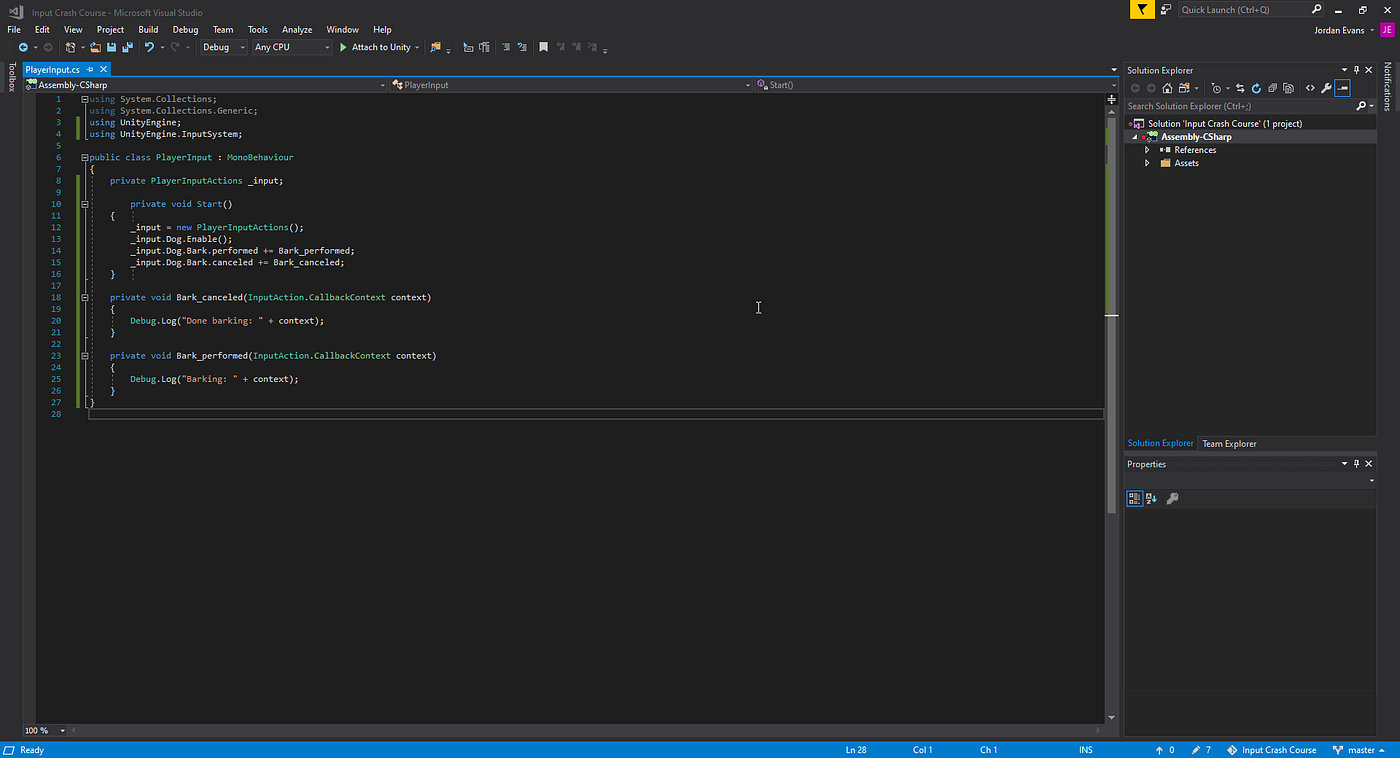Expand the References node
The height and width of the screenshot is (758, 1400).
1147,150
